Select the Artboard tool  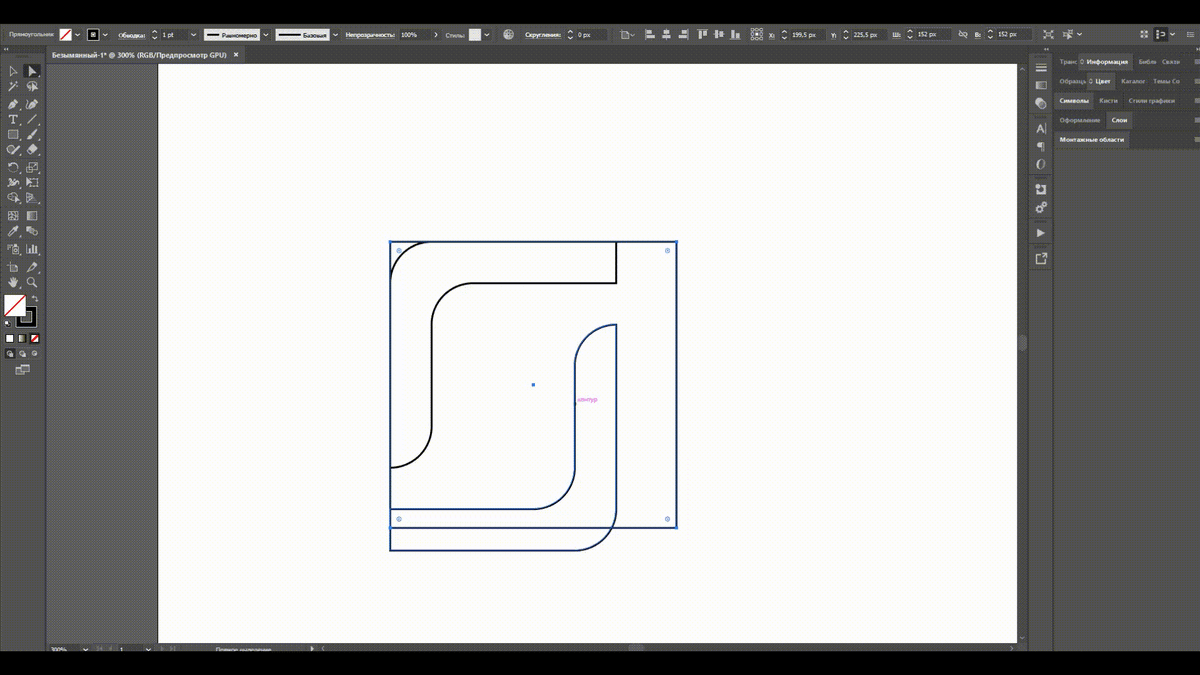tap(13, 267)
